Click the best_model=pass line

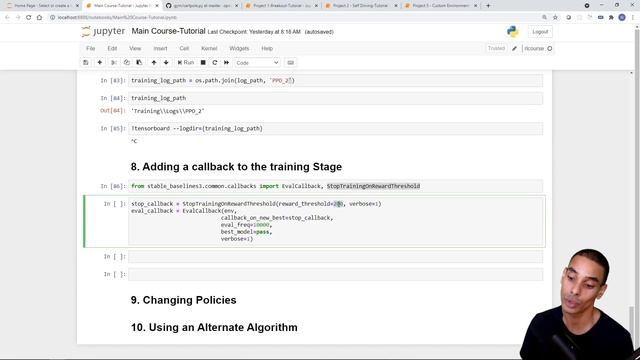coord(246,232)
